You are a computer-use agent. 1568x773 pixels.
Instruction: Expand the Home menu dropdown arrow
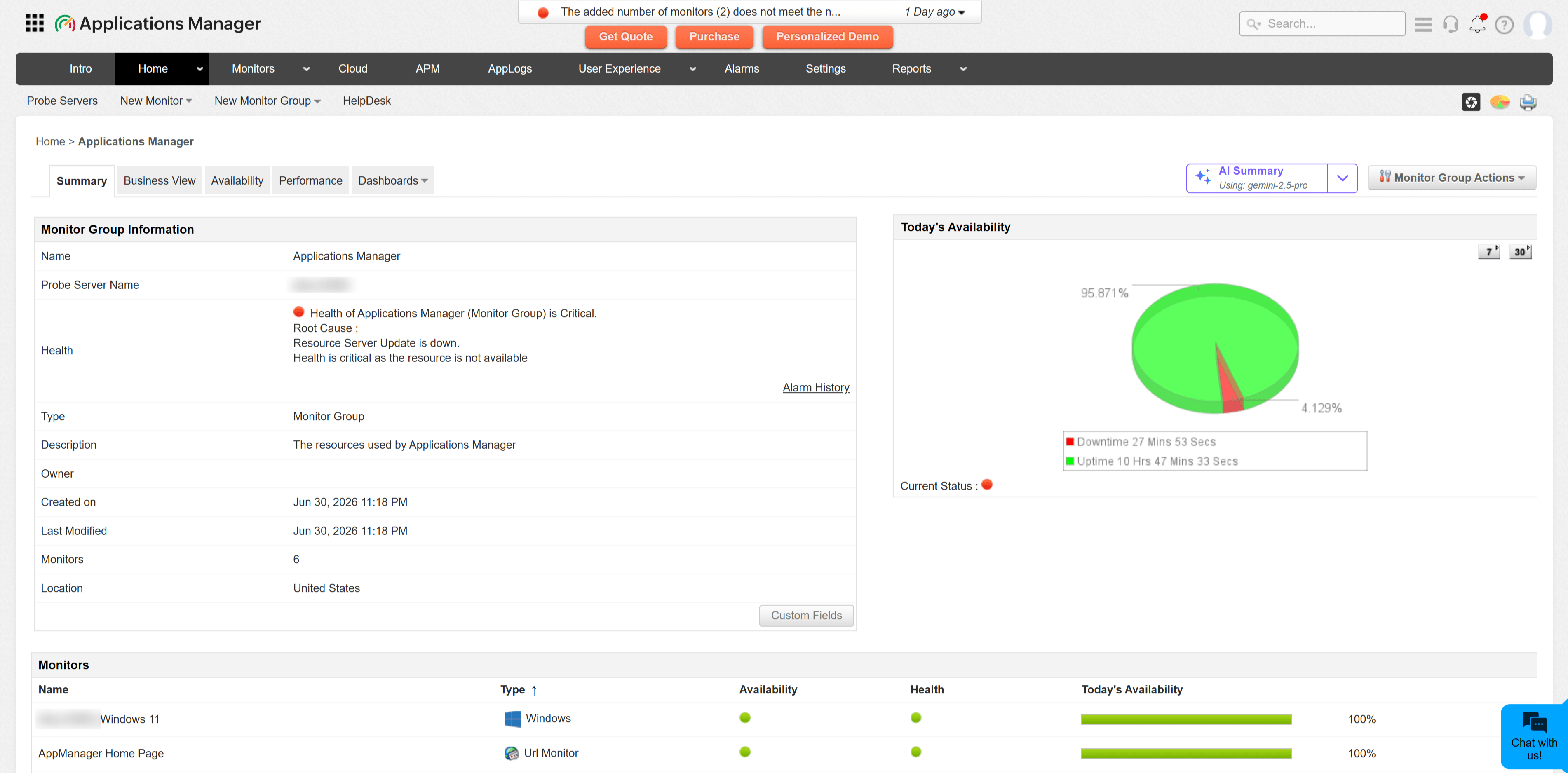[199, 69]
